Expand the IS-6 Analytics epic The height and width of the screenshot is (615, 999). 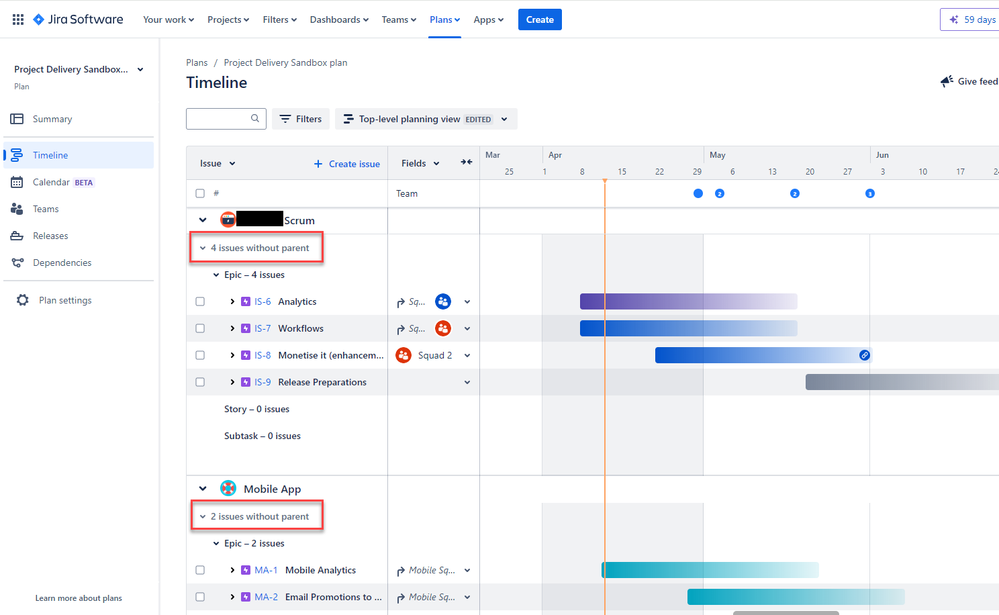coord(232,301)
